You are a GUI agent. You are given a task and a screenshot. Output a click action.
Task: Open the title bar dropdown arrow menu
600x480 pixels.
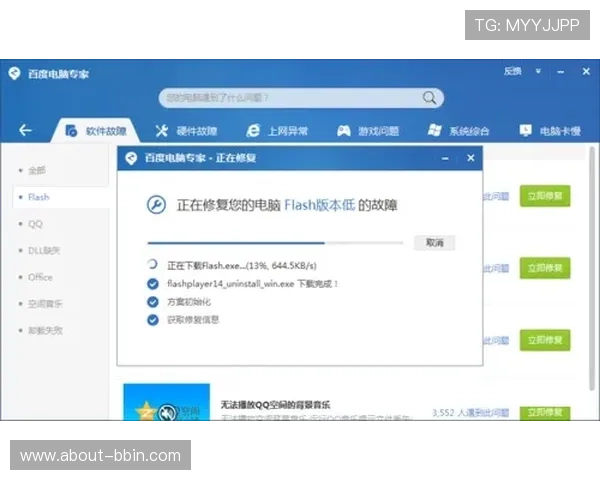click(538, 71)
